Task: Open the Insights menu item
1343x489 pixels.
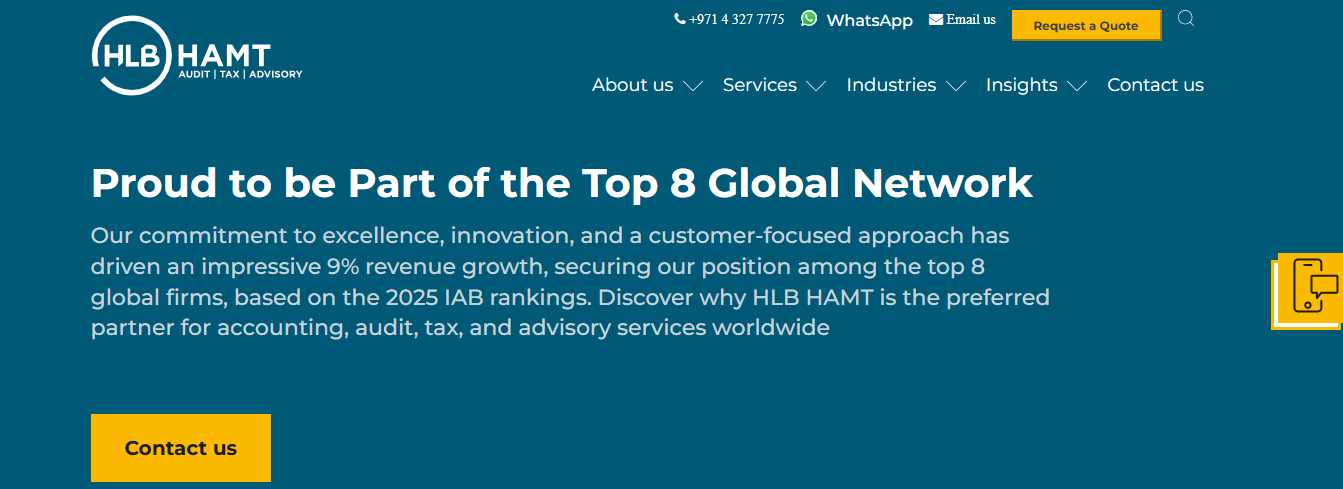Action: pyautogui.click(x=1021, y=85)
